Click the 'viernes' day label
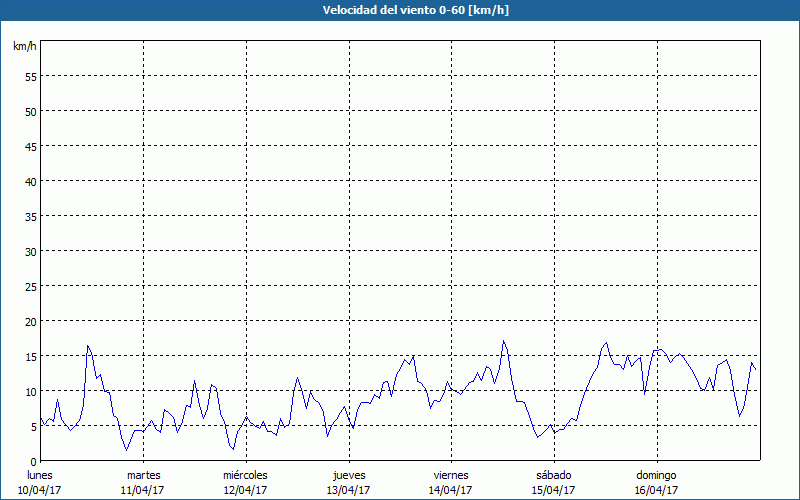The image size is (800, 500). click(x=450, y=475)
